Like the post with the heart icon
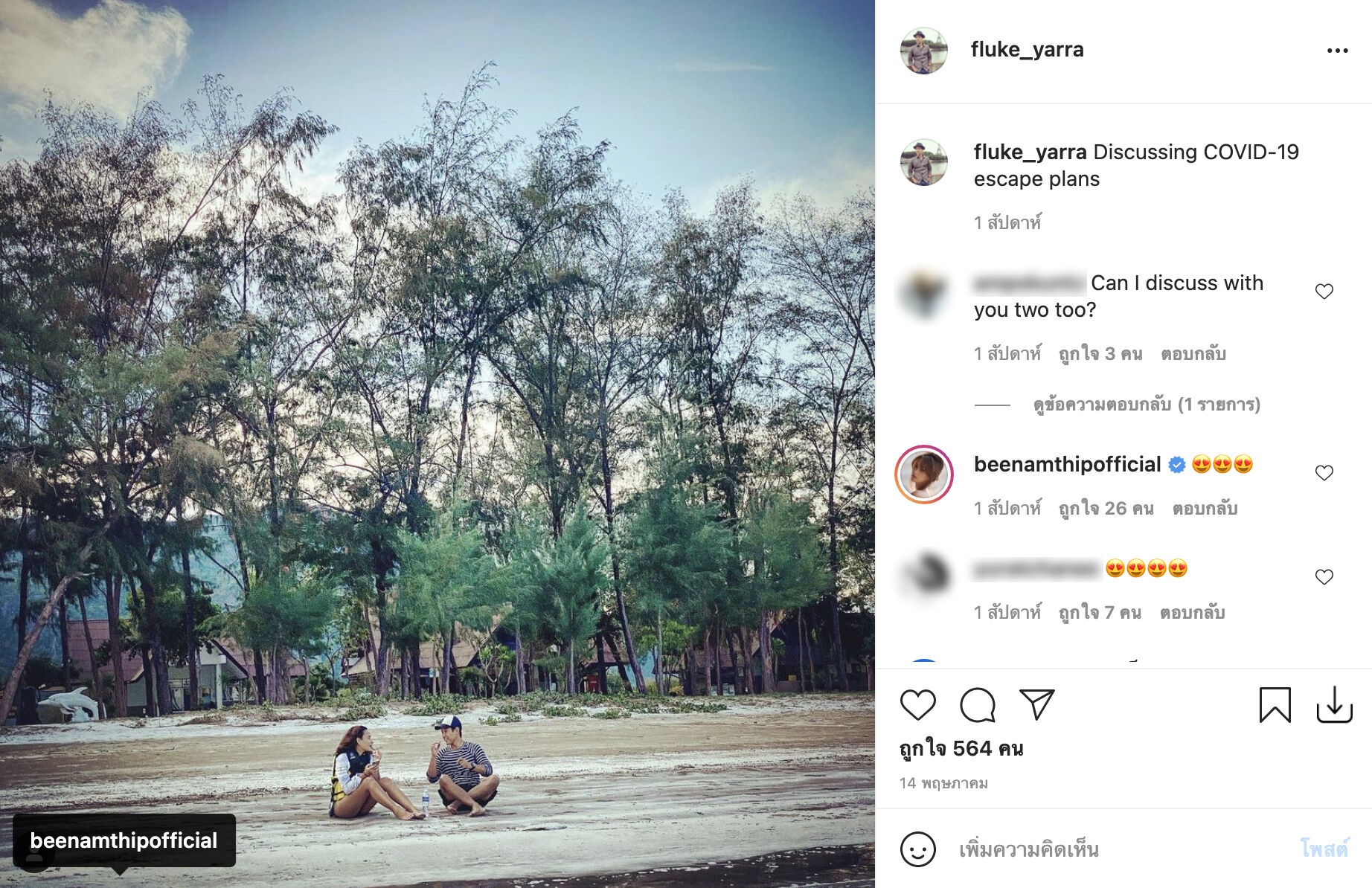 click(917, 705)
